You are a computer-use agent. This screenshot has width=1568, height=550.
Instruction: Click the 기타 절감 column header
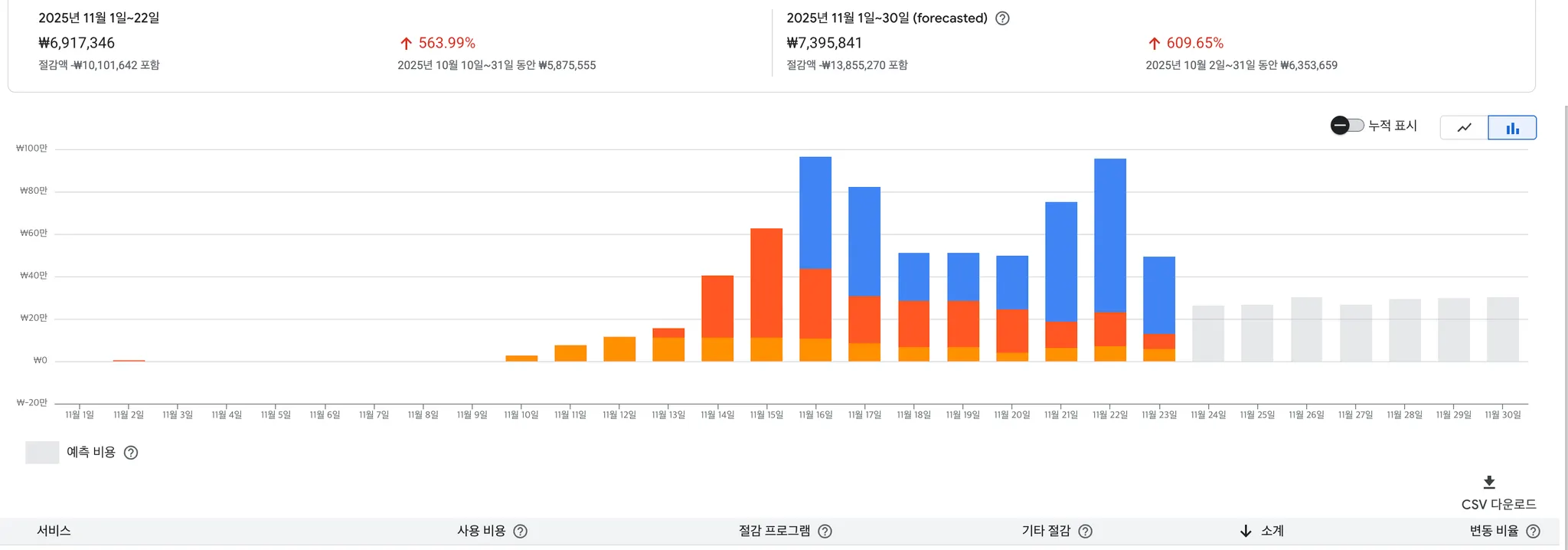pyautogui.click(x=1046, y=531)
